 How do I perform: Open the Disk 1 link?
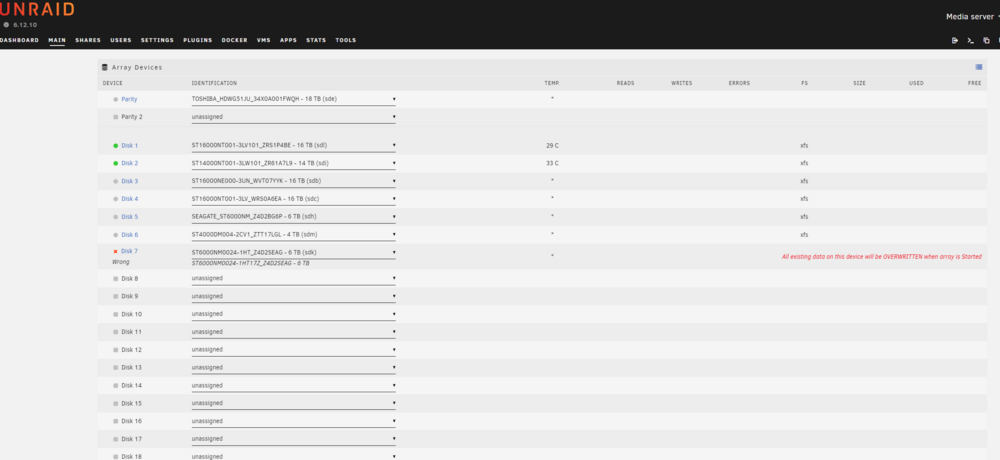(129, 145)
